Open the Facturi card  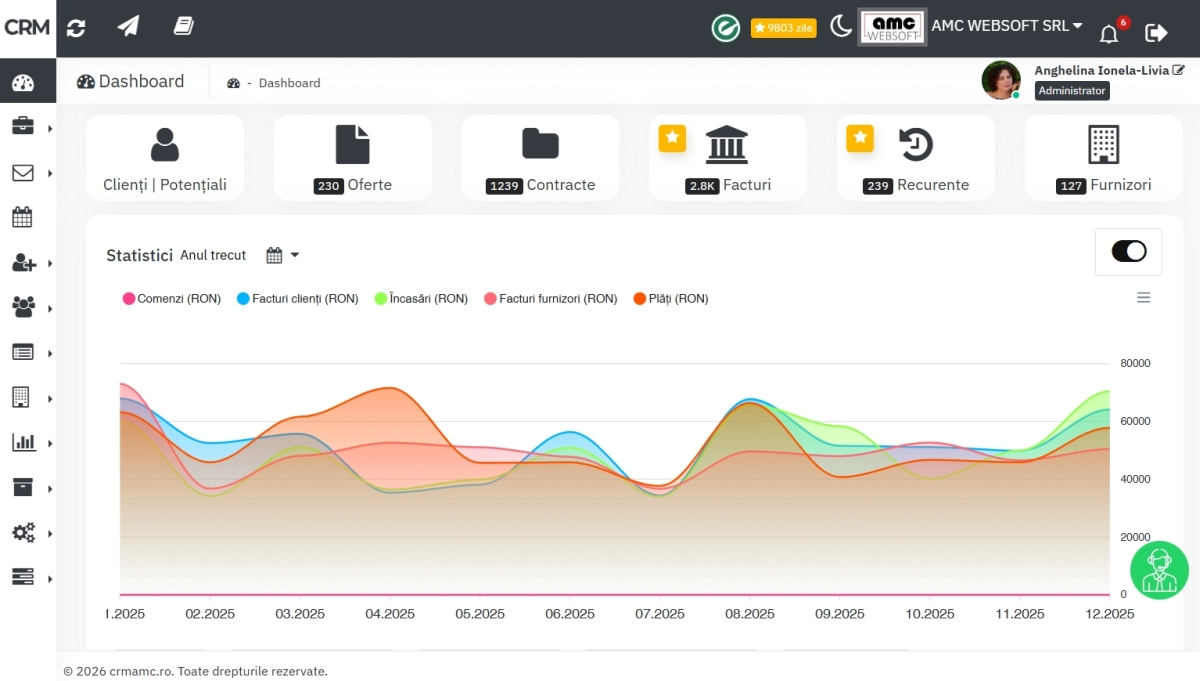coord(728,158)
